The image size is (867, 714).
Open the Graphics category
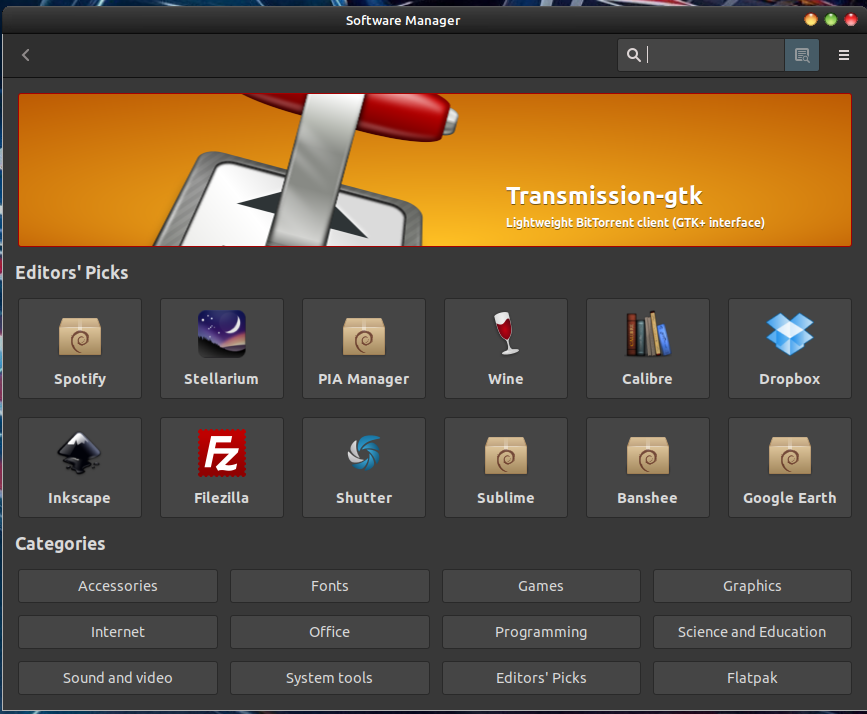tap(752, 586)
